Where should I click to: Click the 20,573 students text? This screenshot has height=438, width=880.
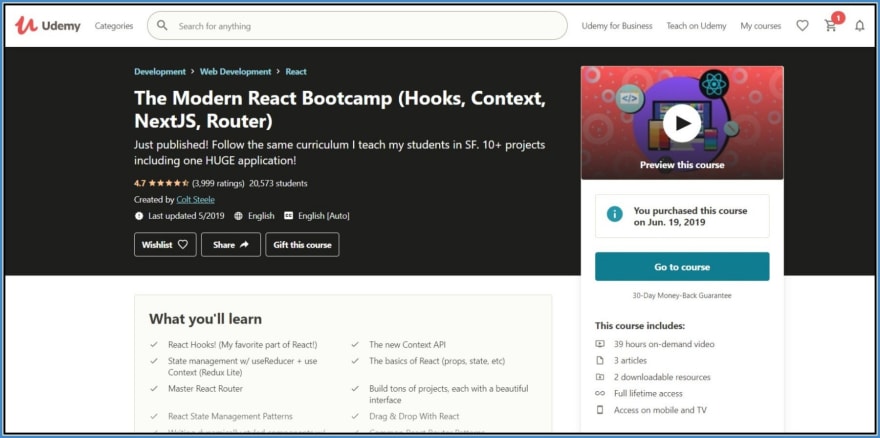pos(278,183)
